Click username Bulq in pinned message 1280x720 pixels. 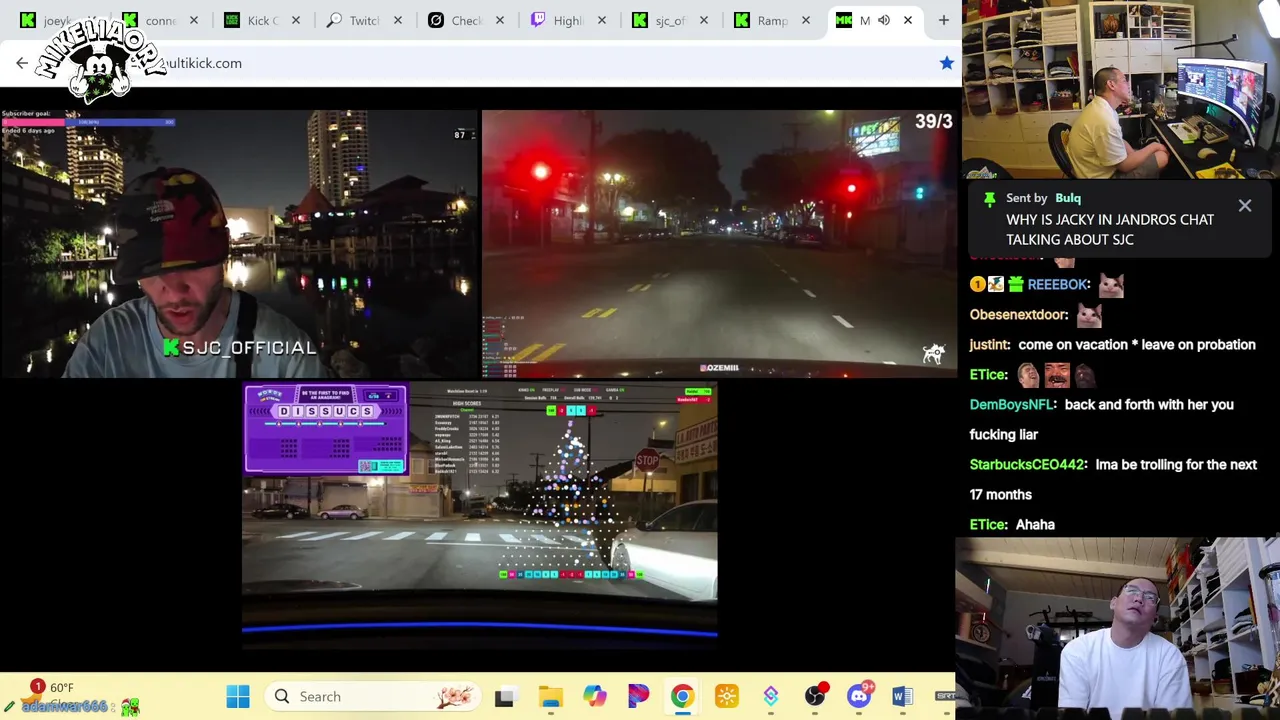(x=1068, y=198)
